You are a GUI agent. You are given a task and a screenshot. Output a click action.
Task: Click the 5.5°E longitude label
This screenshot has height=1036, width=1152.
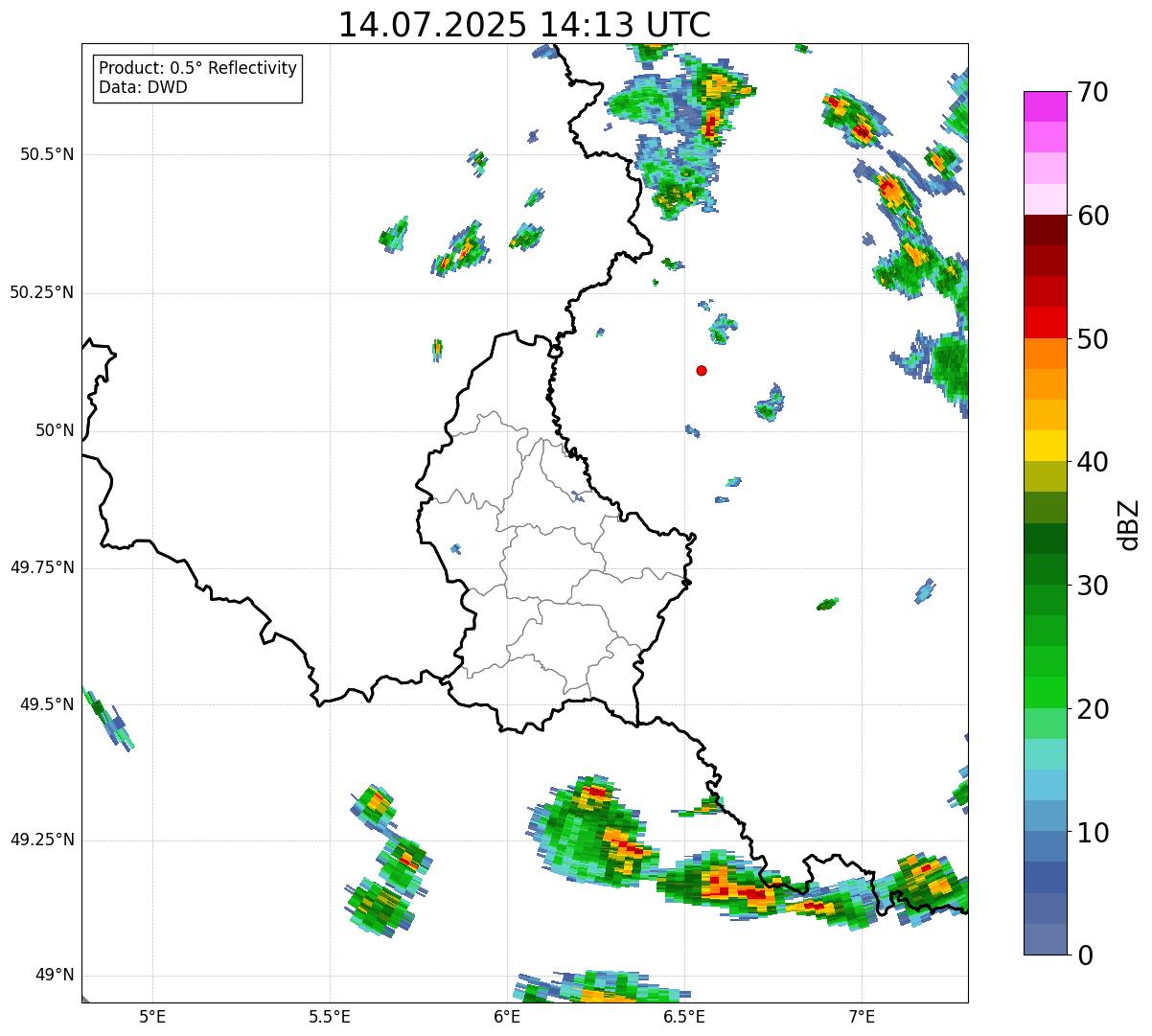tap(330, 1016)
